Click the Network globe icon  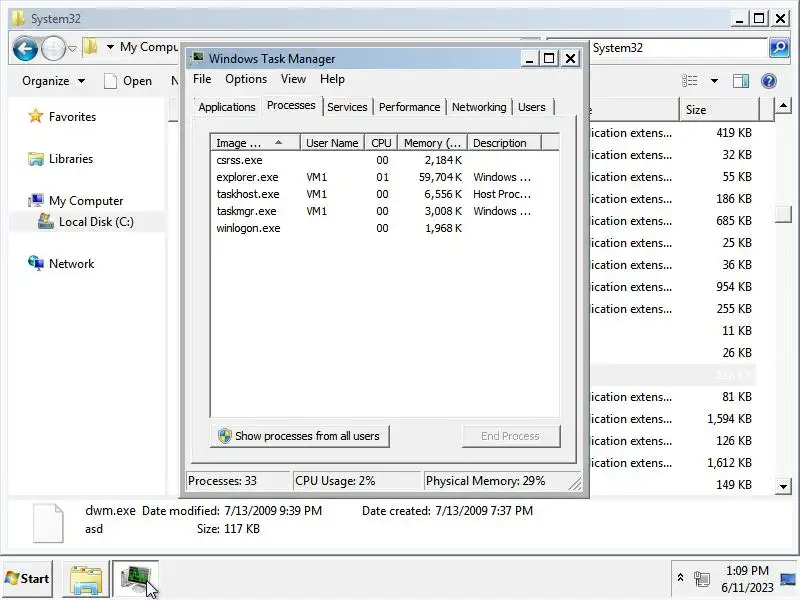pyautogui.click(x=36, y=263)
